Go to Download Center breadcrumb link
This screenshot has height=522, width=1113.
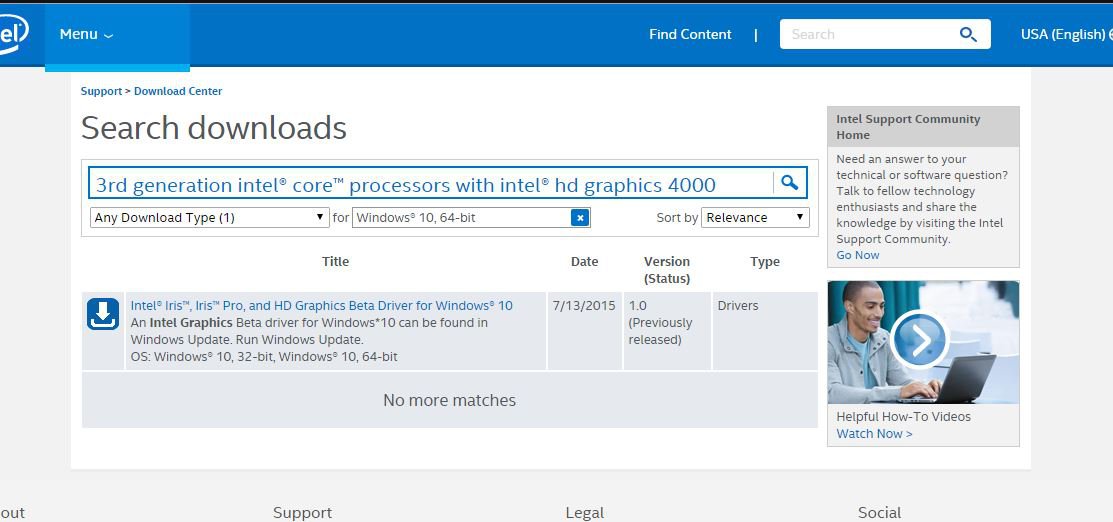pos(178,91)
